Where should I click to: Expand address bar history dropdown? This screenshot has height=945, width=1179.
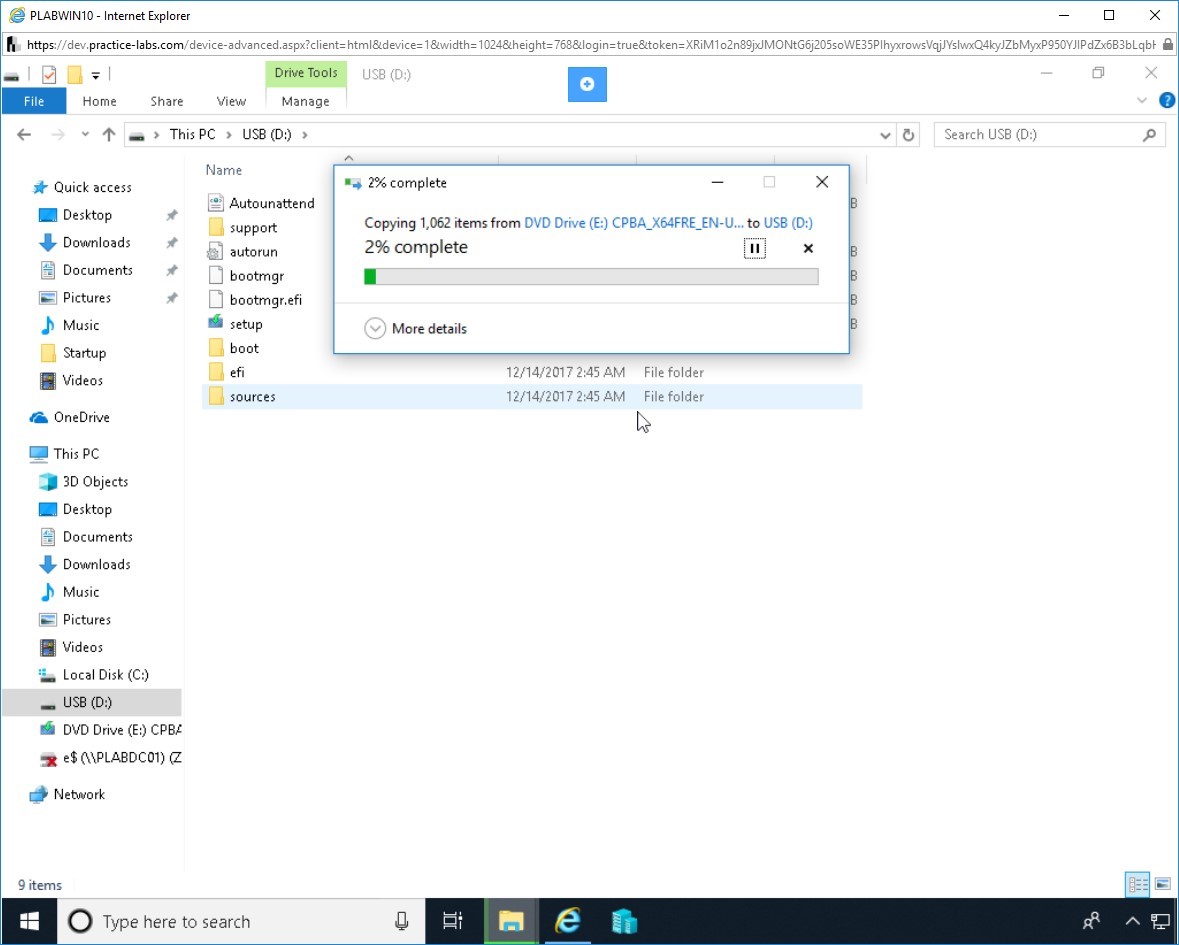(x=885, y=135)
